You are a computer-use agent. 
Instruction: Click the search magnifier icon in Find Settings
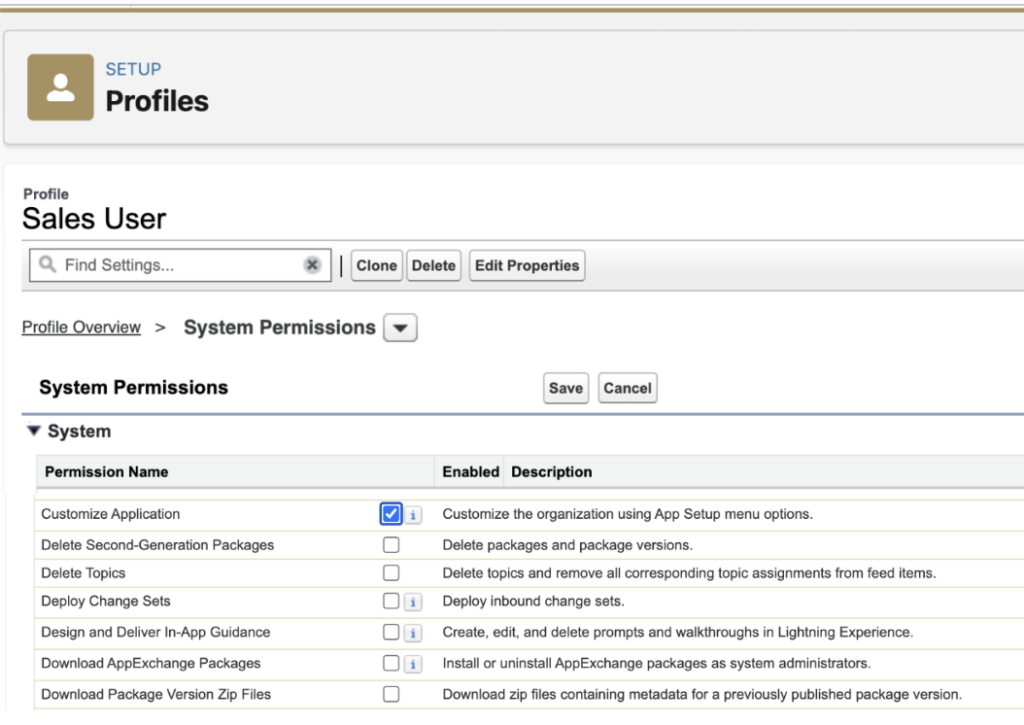click(x=47, y=265)
